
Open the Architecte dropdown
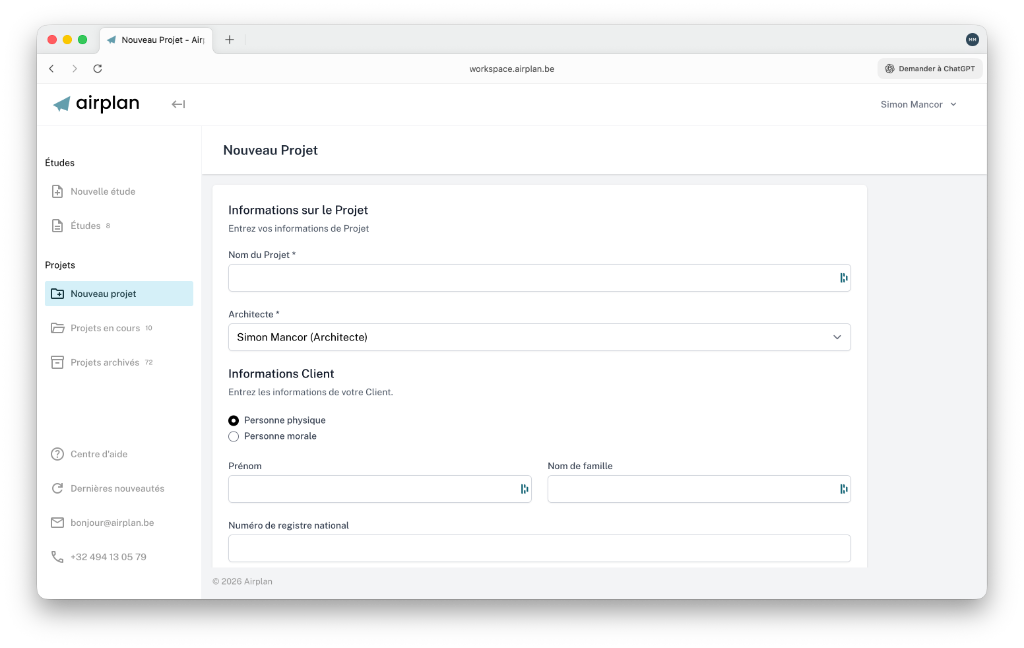tap(539, 337)
